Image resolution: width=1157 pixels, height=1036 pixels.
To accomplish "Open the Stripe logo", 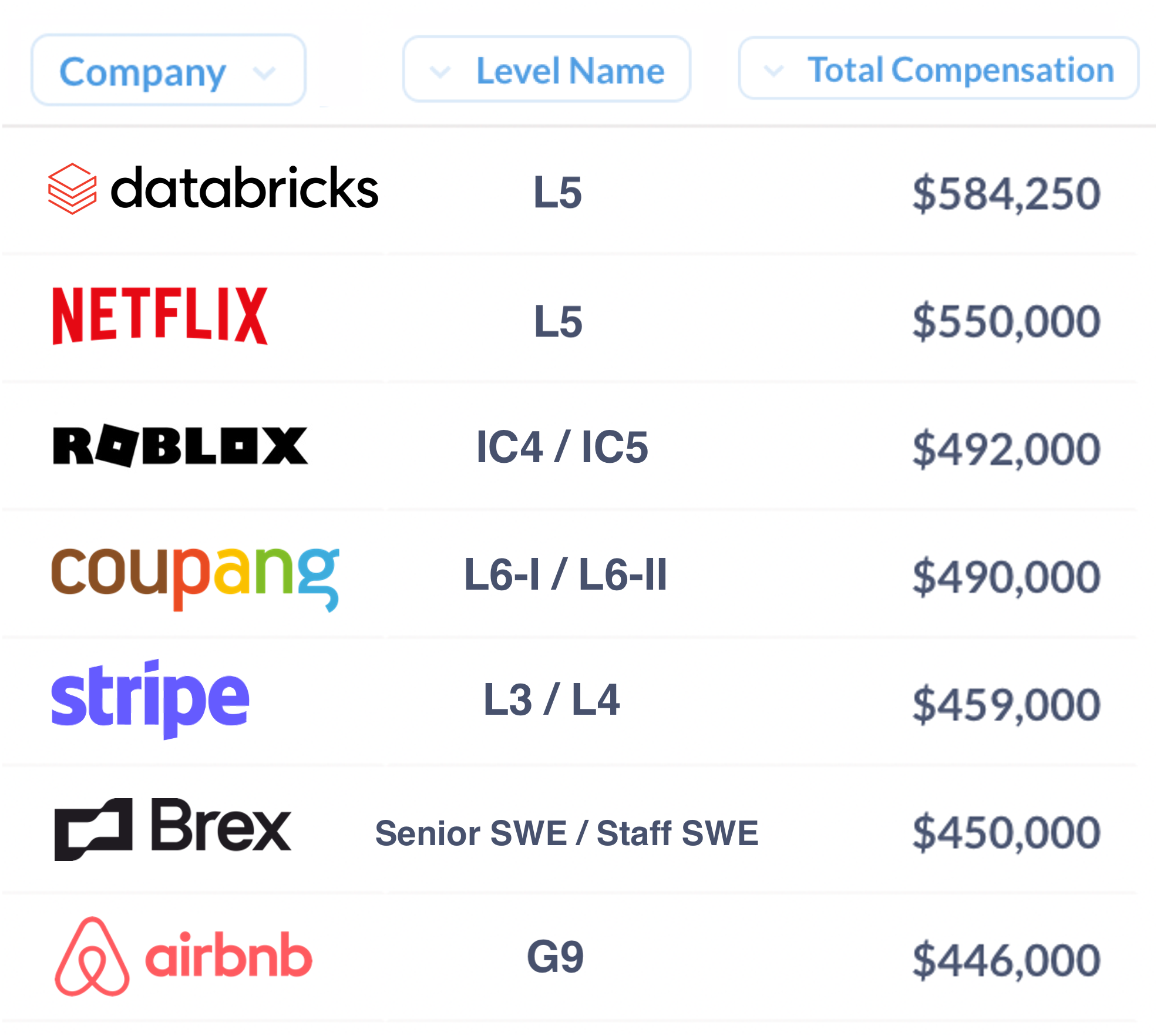I will (x=150, y=699).
